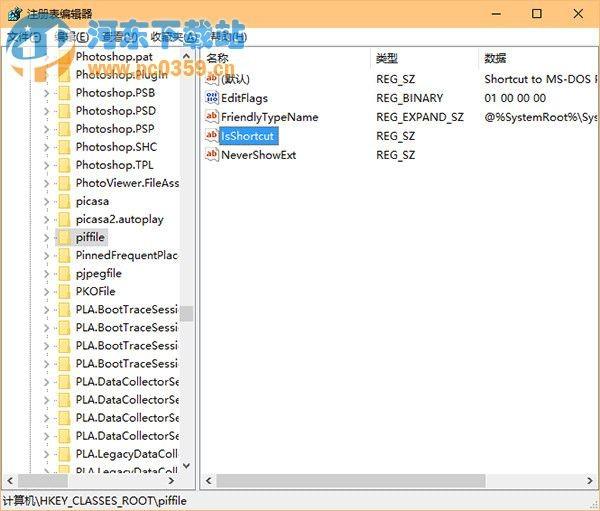Click the folder icon for pjpegfile
This screenshot has height=511, width=600.
point(64,273)
